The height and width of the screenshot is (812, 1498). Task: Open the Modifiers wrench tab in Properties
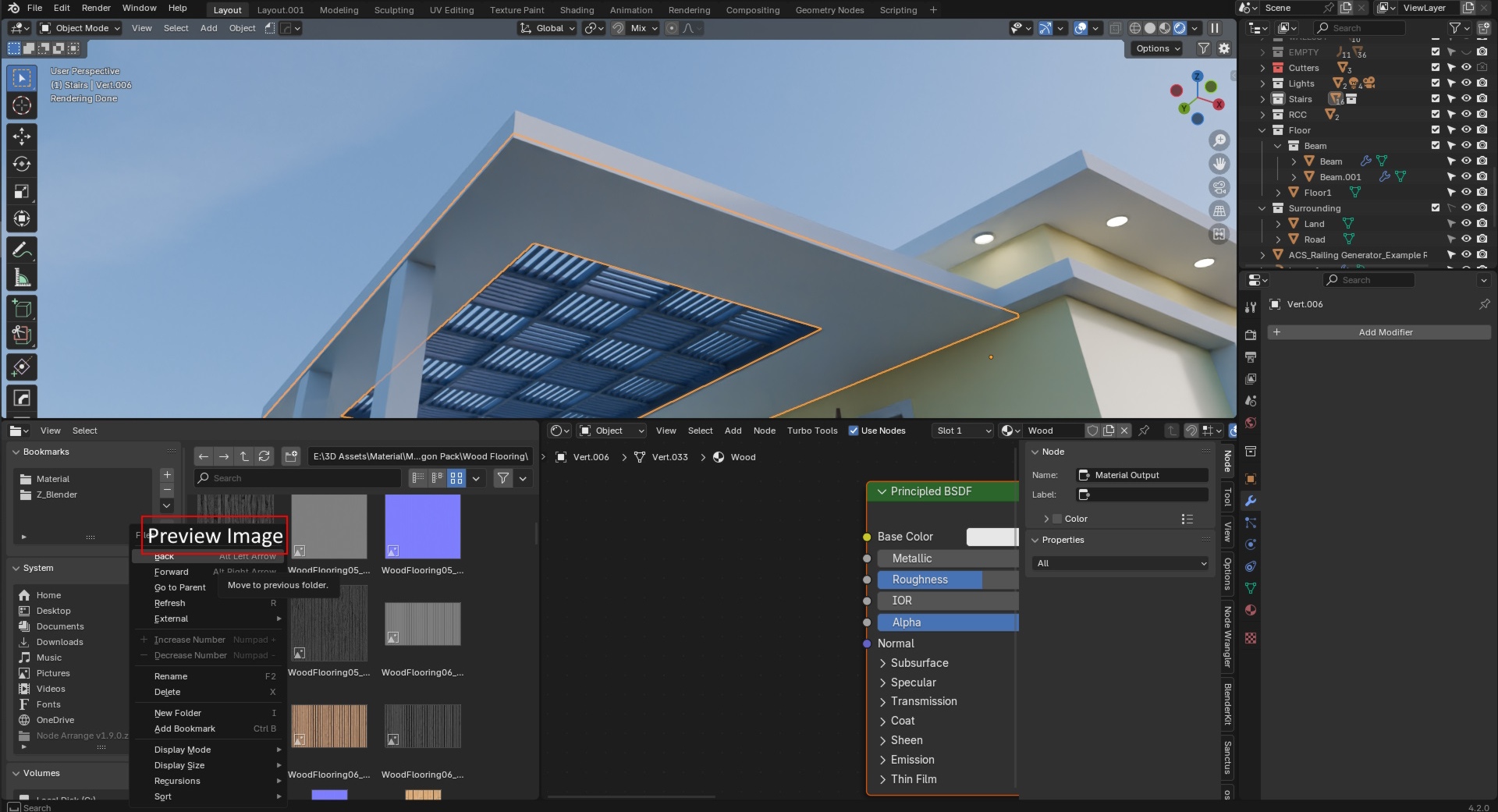[x=1251, y=501]
